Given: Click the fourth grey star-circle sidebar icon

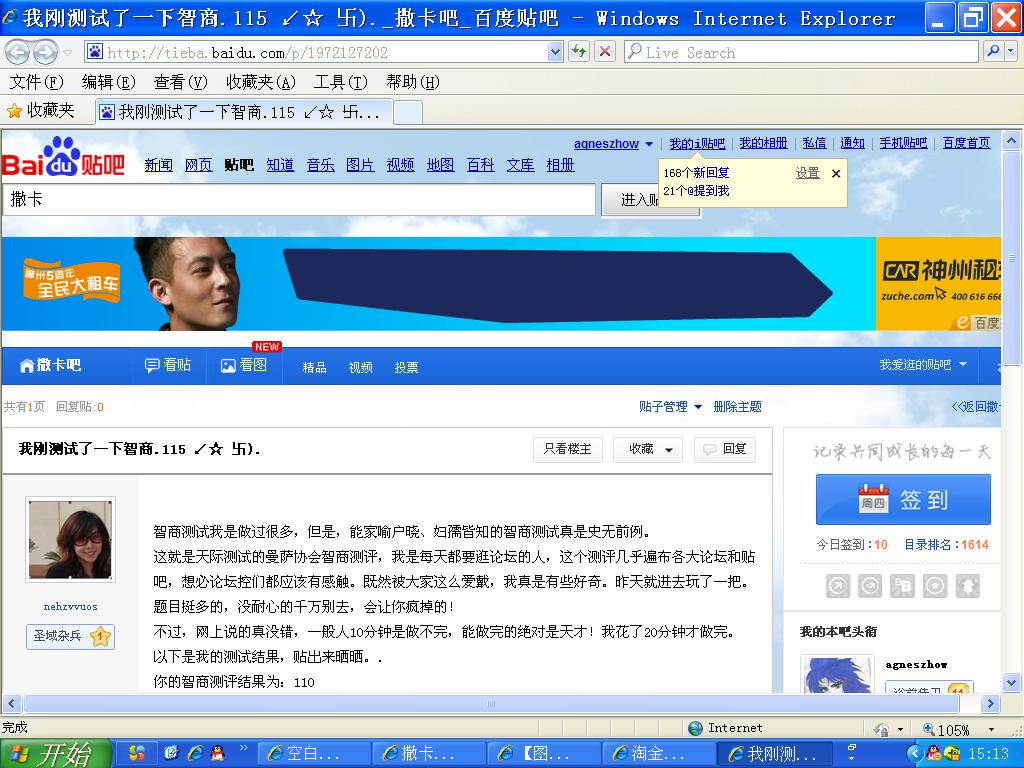Looking at the screenshot, I should point(935,586).
